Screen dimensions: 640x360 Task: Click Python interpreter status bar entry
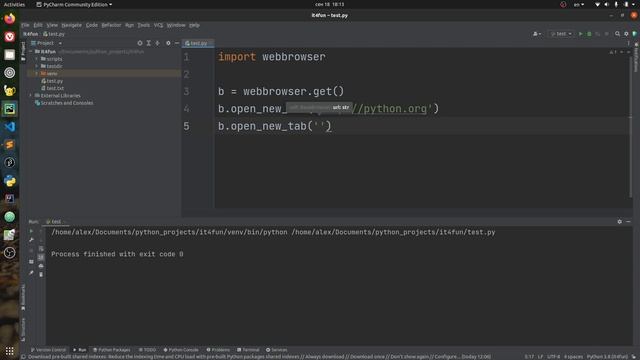[607, 357]
